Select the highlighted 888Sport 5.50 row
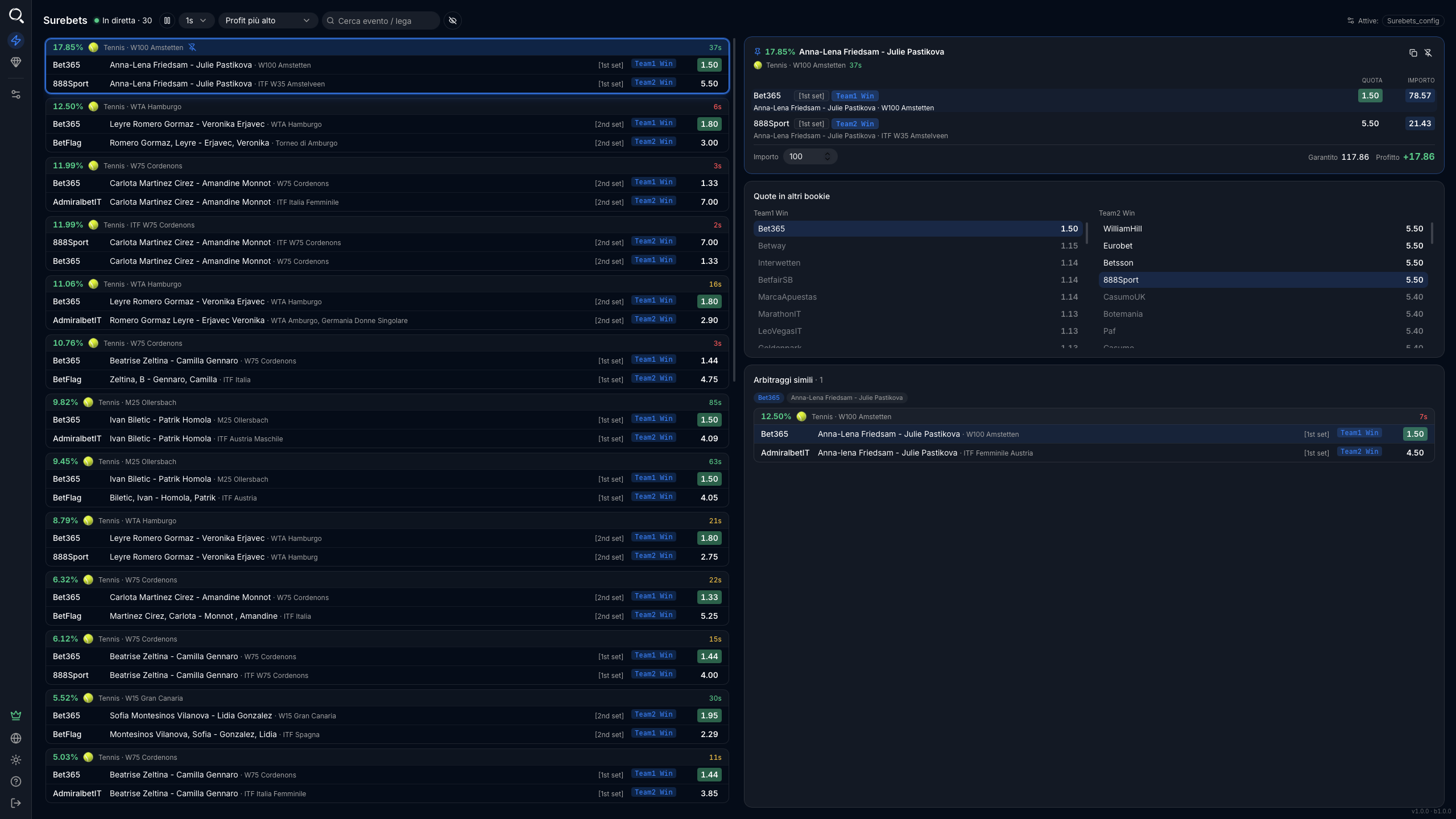 pos(1263,280)
